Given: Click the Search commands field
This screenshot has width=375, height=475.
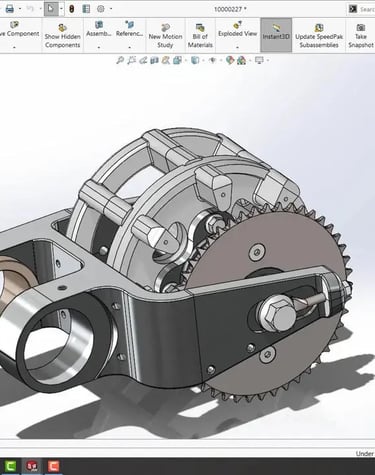Looking at the screenshot, I should 366,9.
